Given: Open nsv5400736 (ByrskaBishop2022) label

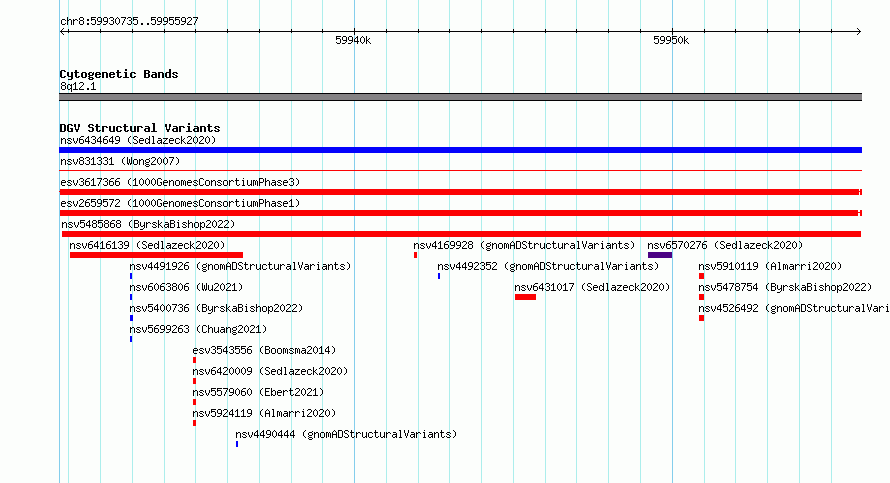Looking at the screenshot, I should [216, 308].
